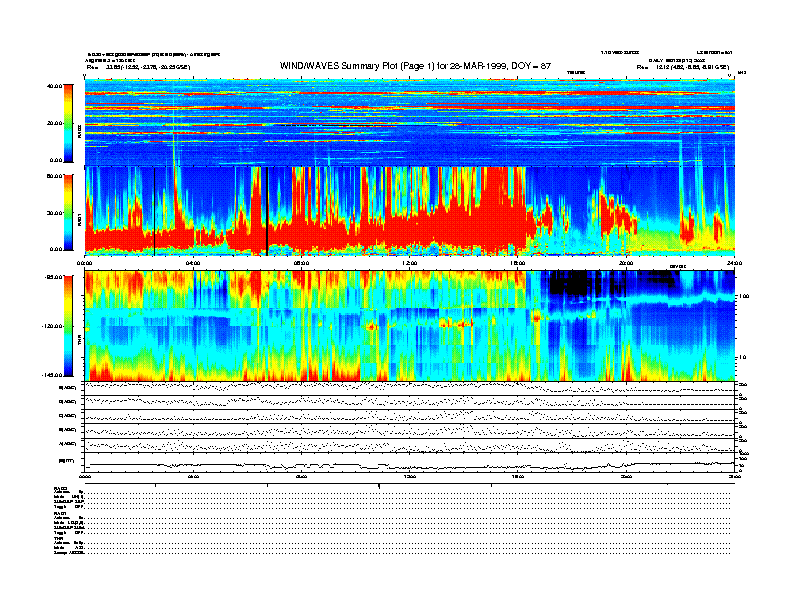The height and width of the screenshot is (612, 792).
Task: Select the -120.00 label on TNR scale
Action: [53, 326]
